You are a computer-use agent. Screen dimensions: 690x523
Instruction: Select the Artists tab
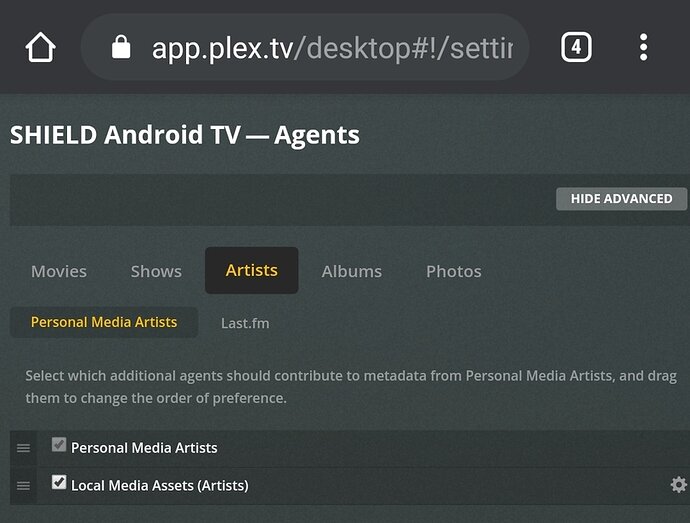coord(252,270)
